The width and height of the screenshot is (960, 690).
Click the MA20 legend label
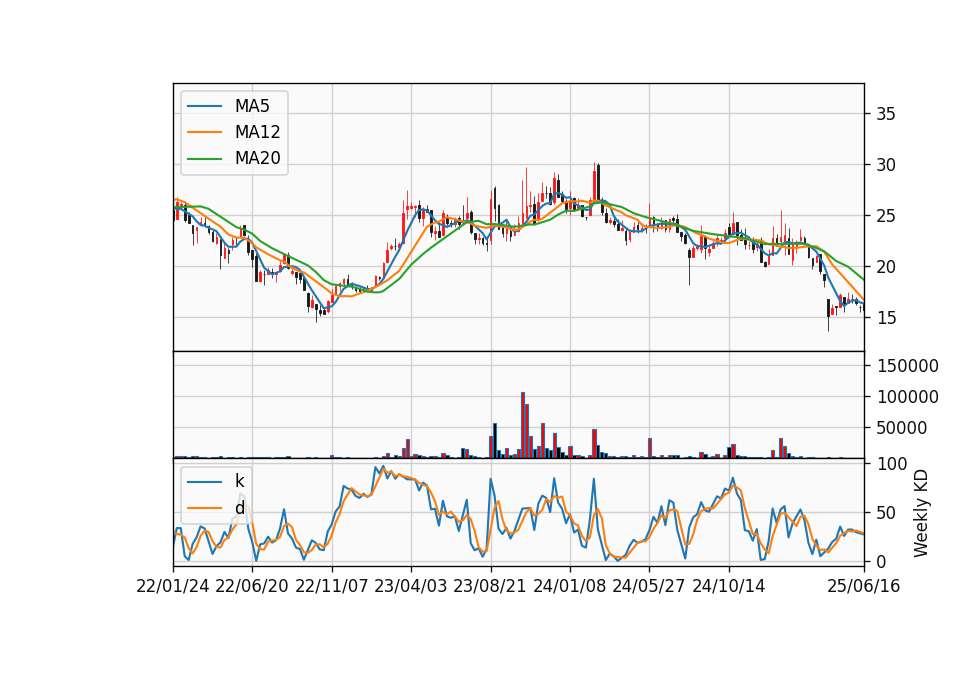click(257, 159)
